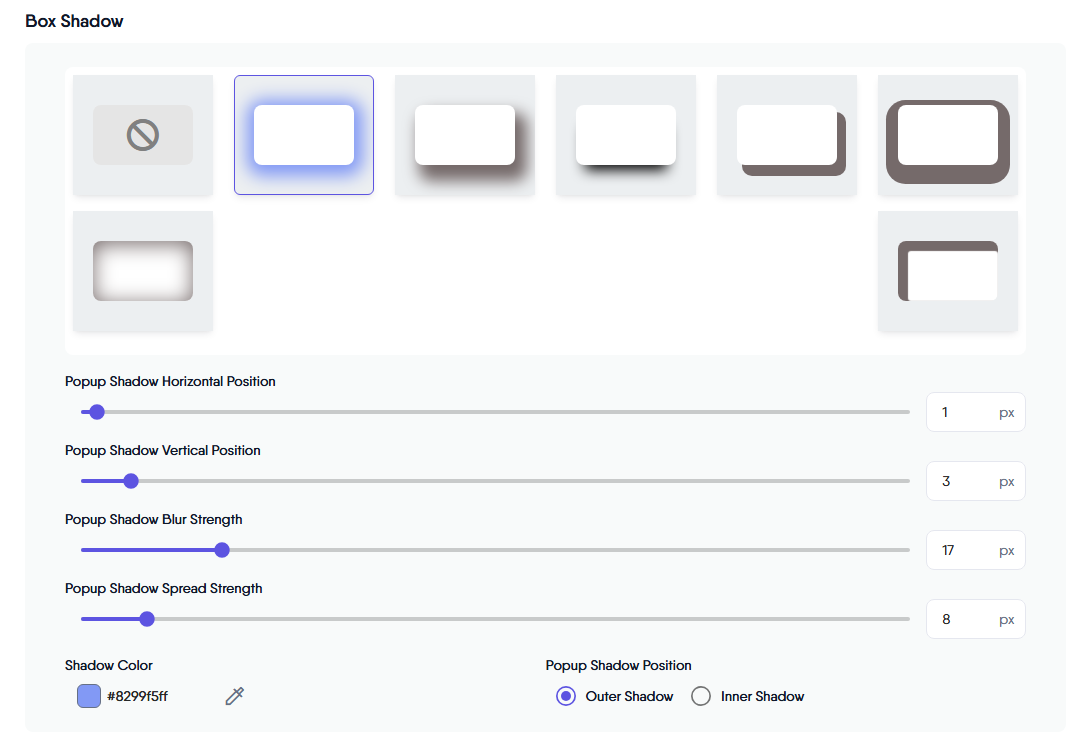Viewport: 1082px width, 746px height.
Task: Click the Horizontal Position slider handle
Action: point(97,412)
